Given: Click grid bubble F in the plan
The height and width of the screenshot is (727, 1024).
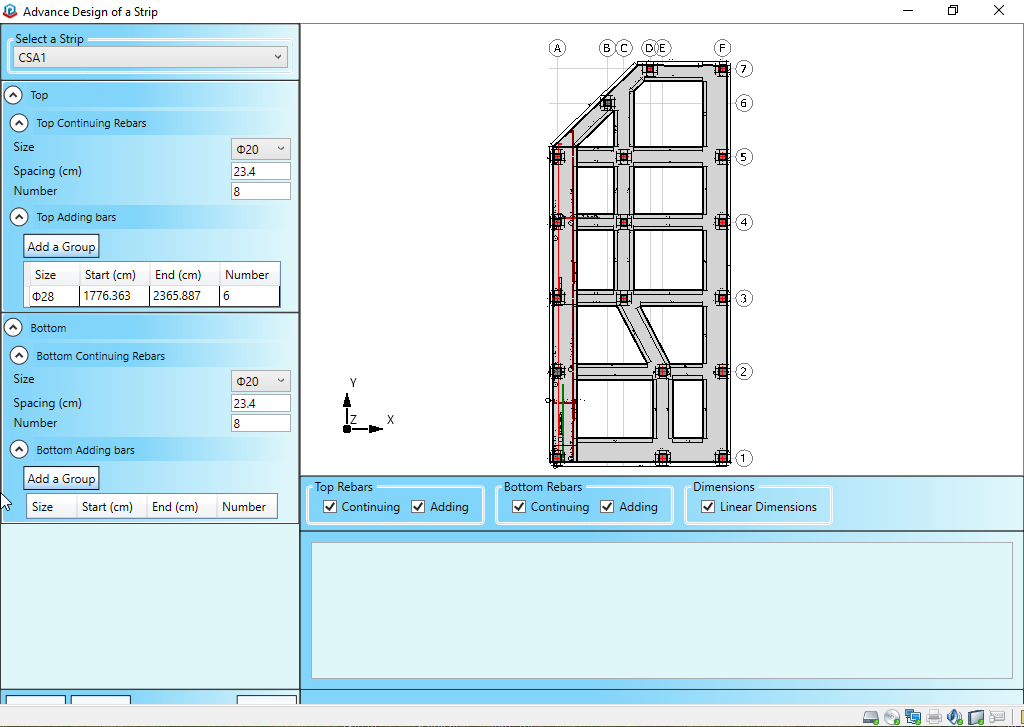Looking at the screenshot, I should (722, 48).
